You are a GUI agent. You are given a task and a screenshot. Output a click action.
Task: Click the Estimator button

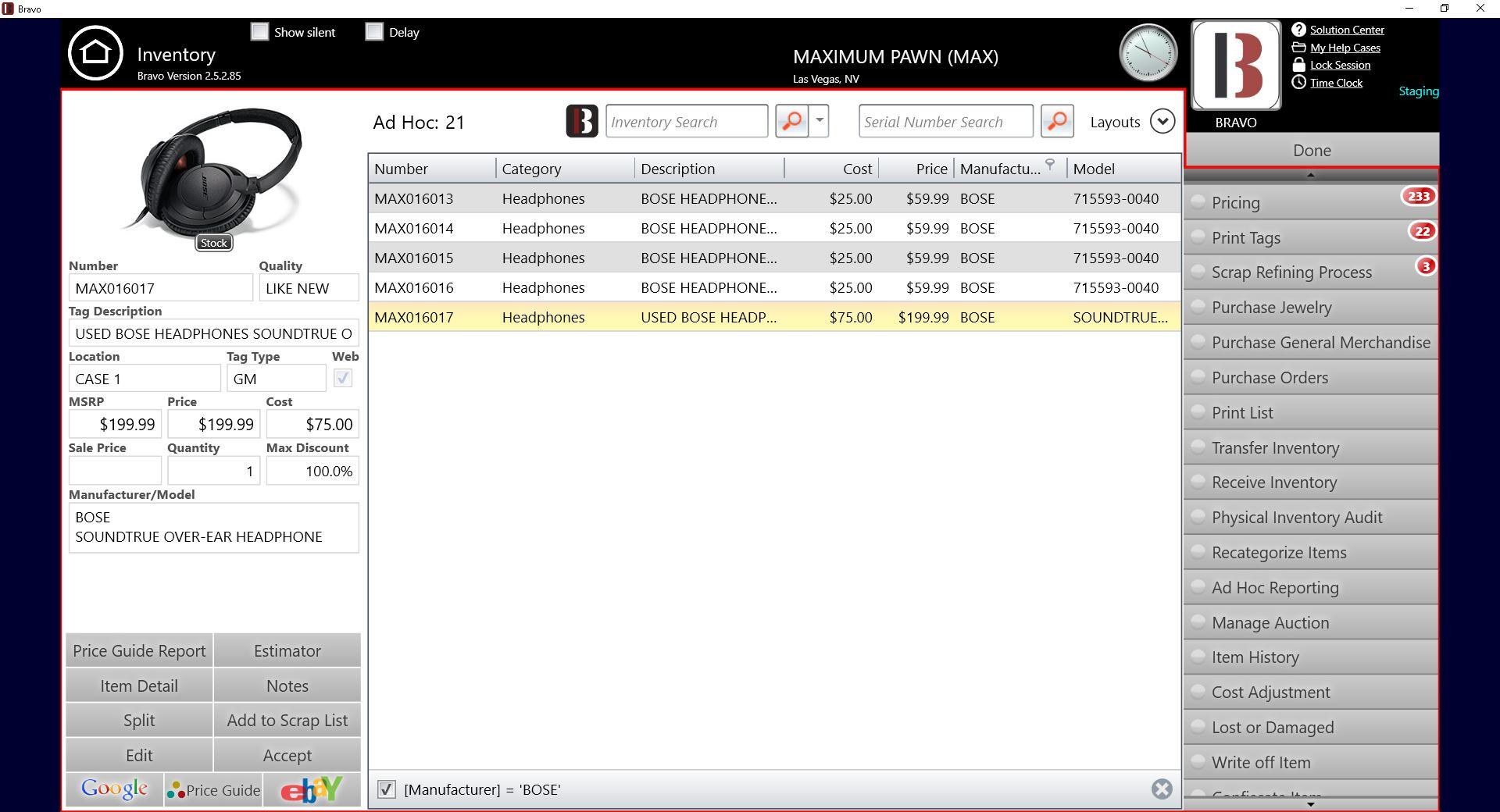[287, 650]
